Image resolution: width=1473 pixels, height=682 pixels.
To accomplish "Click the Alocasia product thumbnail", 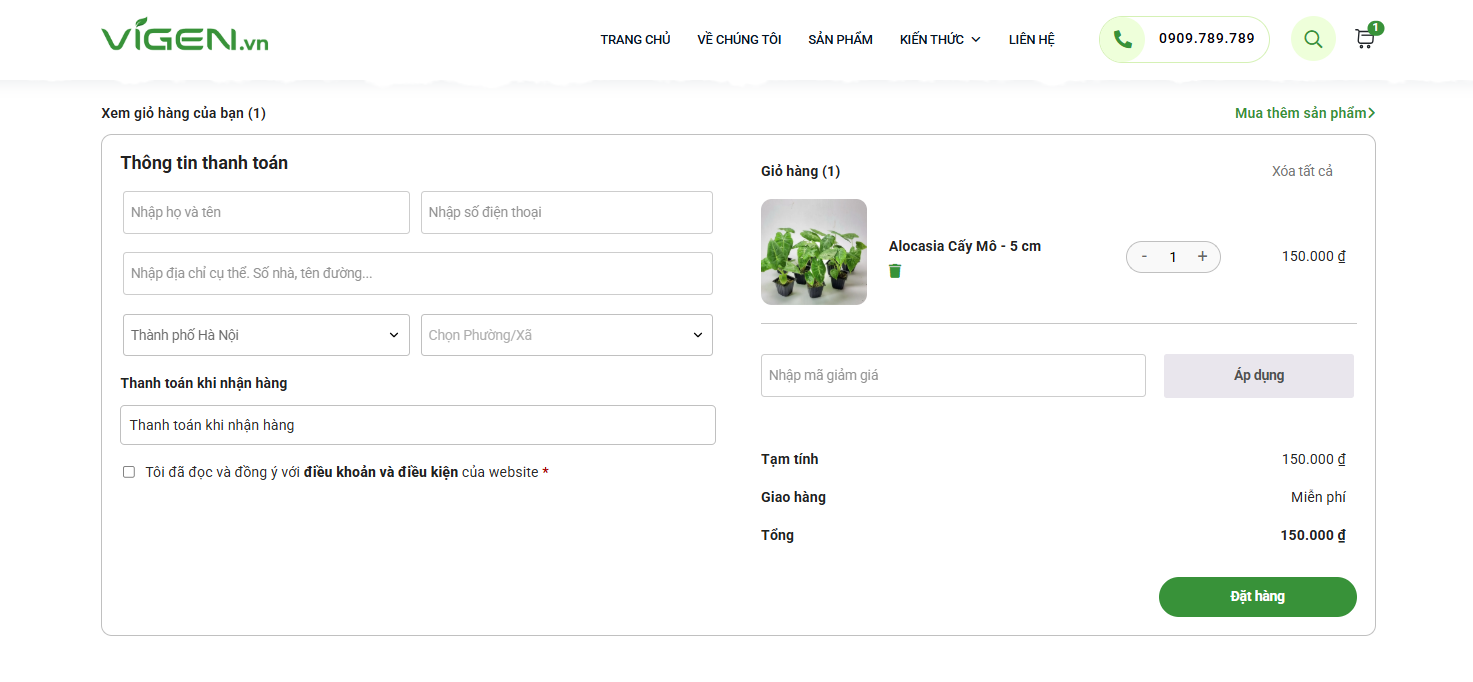I will coord(813,252).
